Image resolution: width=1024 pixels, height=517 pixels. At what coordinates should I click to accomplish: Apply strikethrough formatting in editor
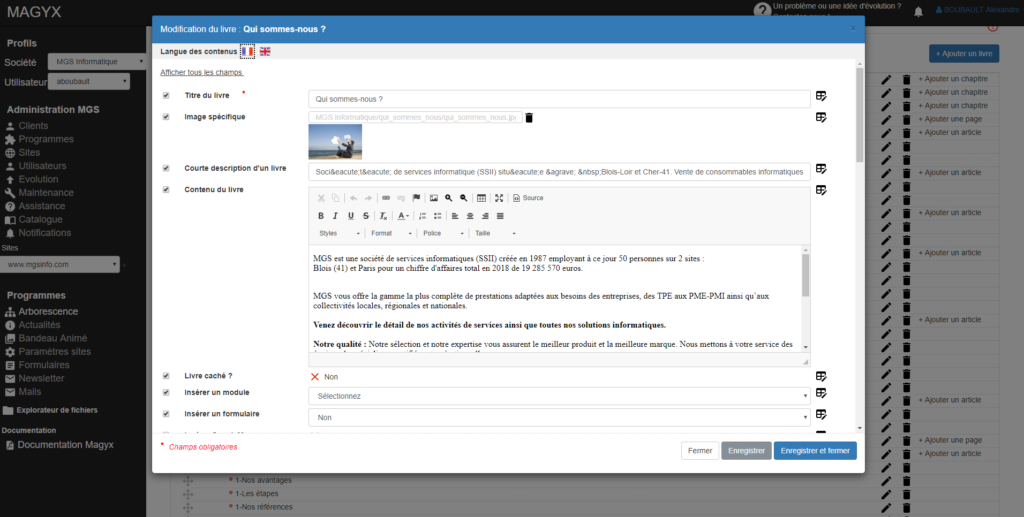click(x=366, y=216)
